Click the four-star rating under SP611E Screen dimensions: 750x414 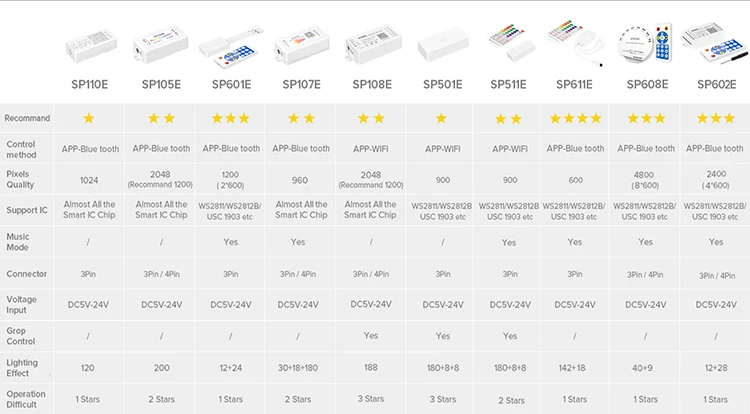click(x=574, y=119)
